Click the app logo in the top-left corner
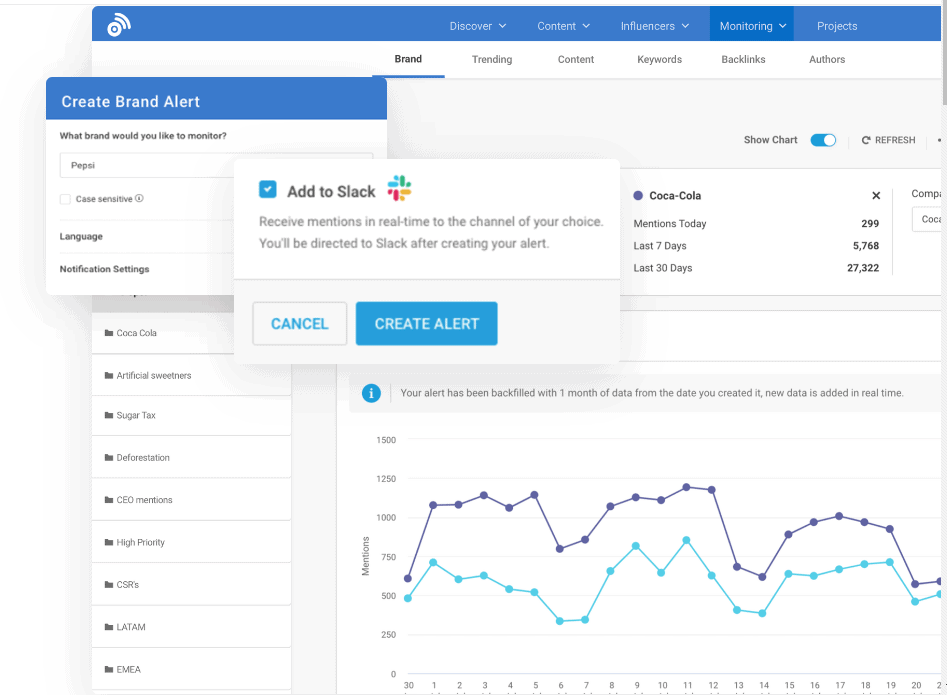The image size is (947, 695). tap(120, 22)
